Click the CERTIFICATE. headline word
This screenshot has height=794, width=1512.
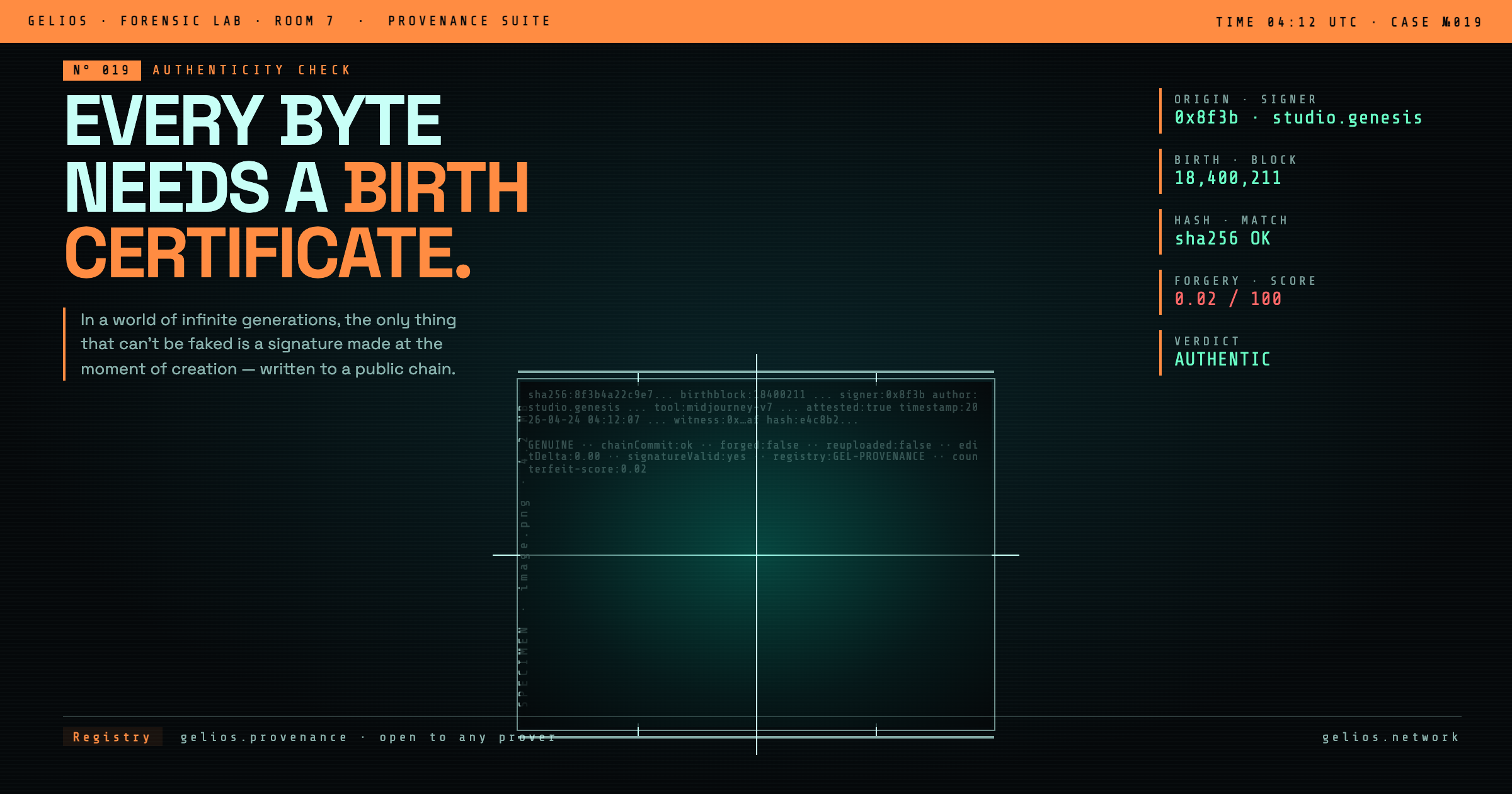pyautogui.click(x=268, y=253)
